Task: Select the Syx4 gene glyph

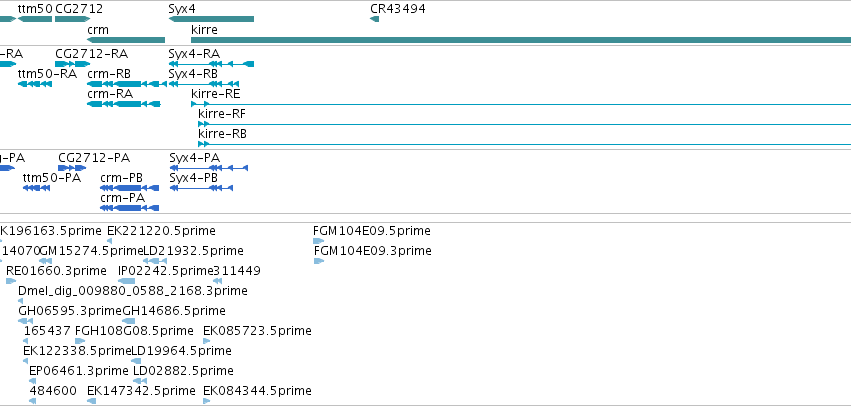Action: click(x=211, y=20)
